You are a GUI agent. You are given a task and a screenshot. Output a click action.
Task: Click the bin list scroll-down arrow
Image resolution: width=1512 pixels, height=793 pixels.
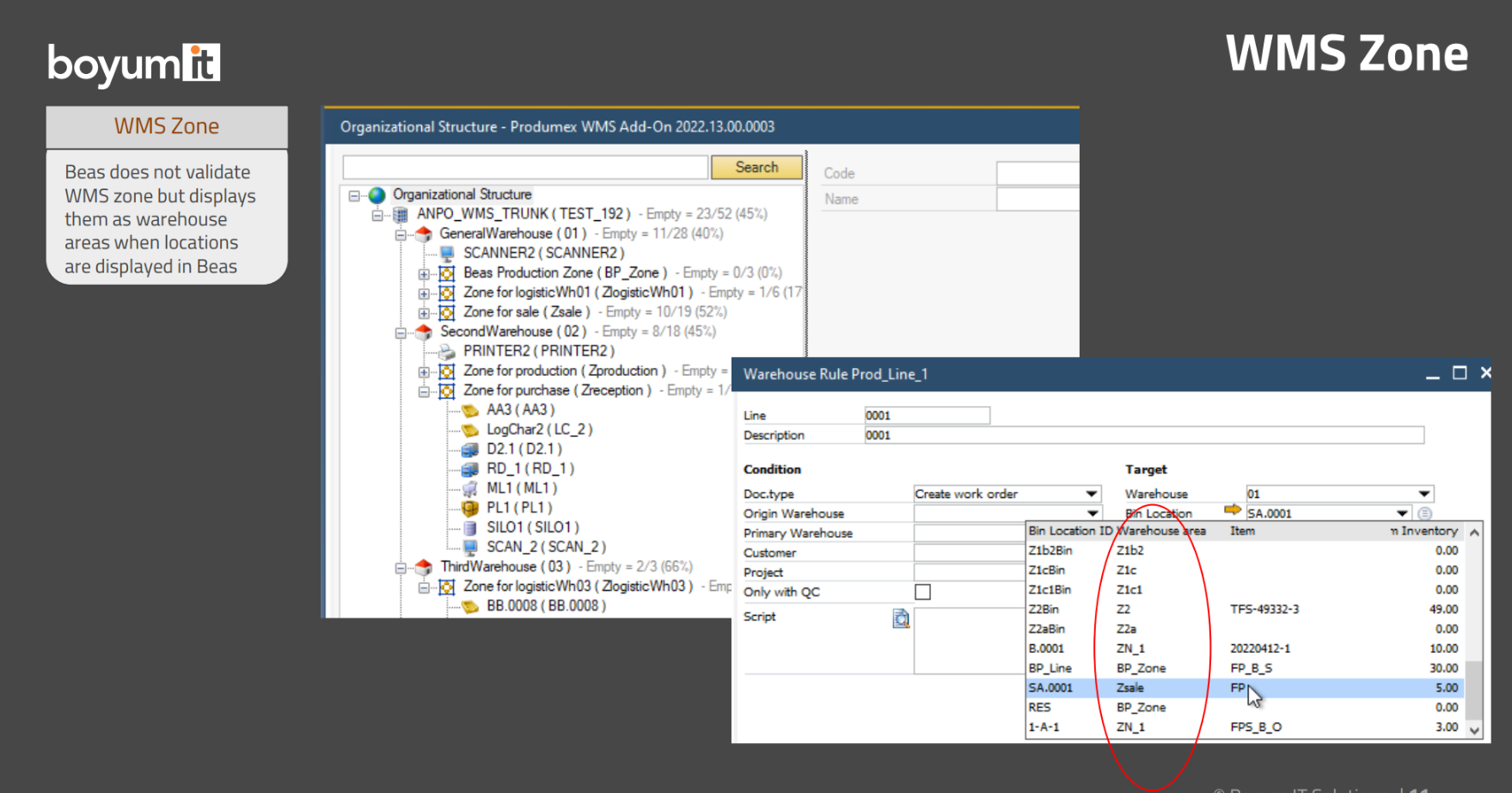click(1475, 730)
